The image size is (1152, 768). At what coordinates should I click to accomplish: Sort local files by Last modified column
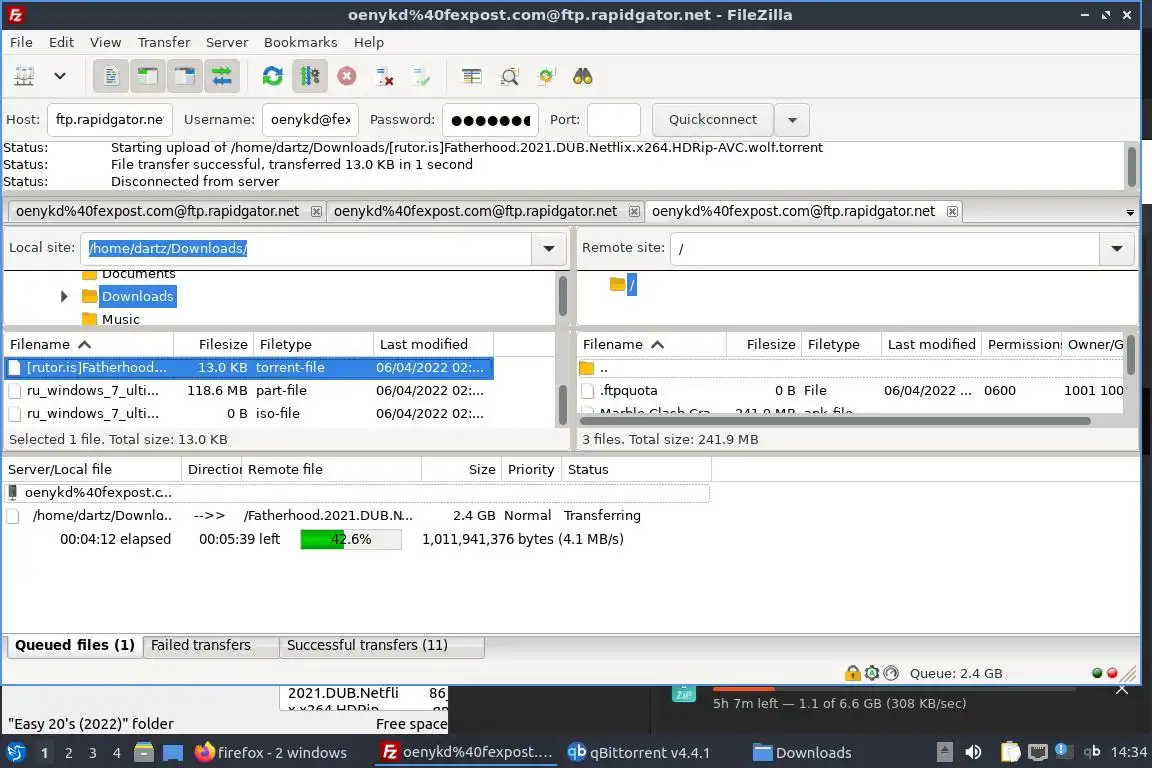[433, 344]
